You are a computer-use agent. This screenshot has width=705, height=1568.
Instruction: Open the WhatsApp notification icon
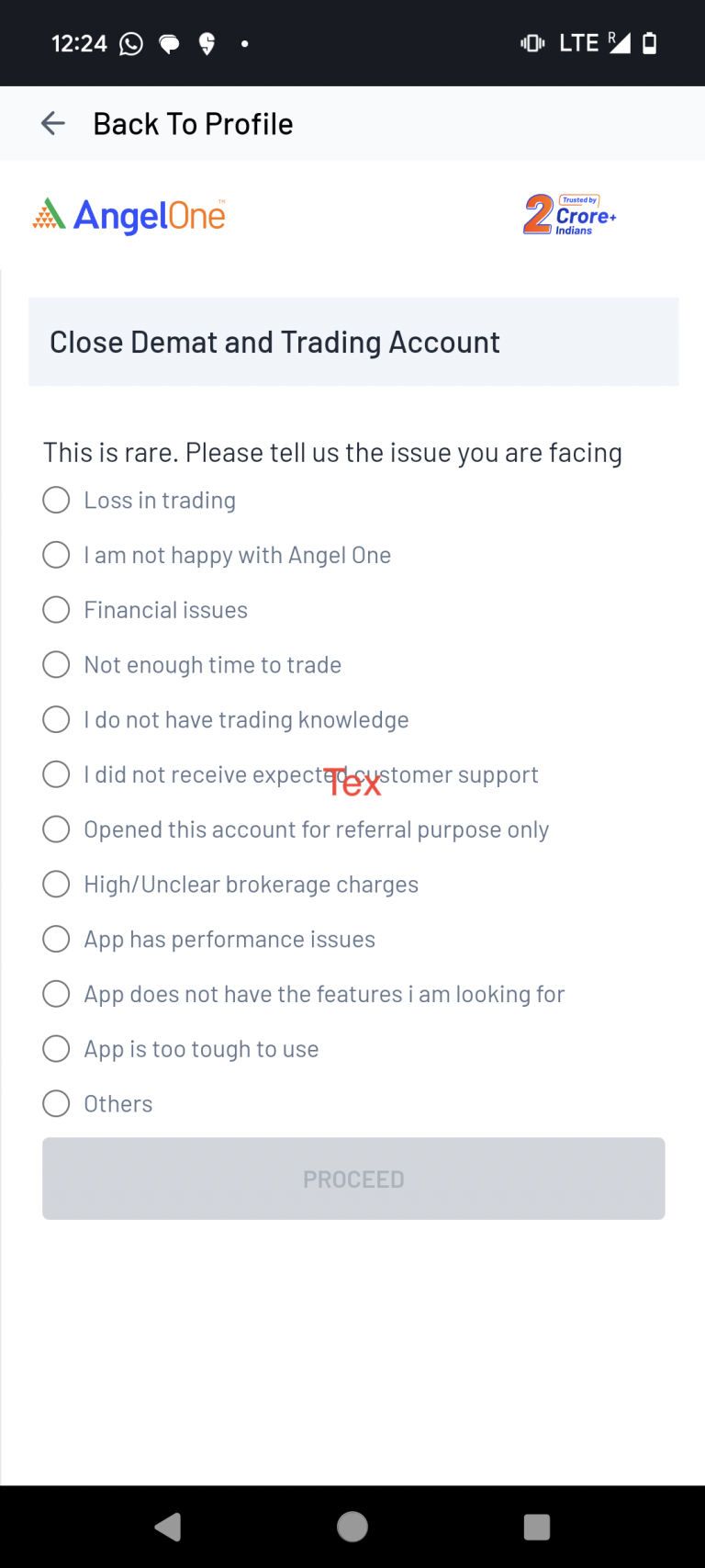pos(130,42)
